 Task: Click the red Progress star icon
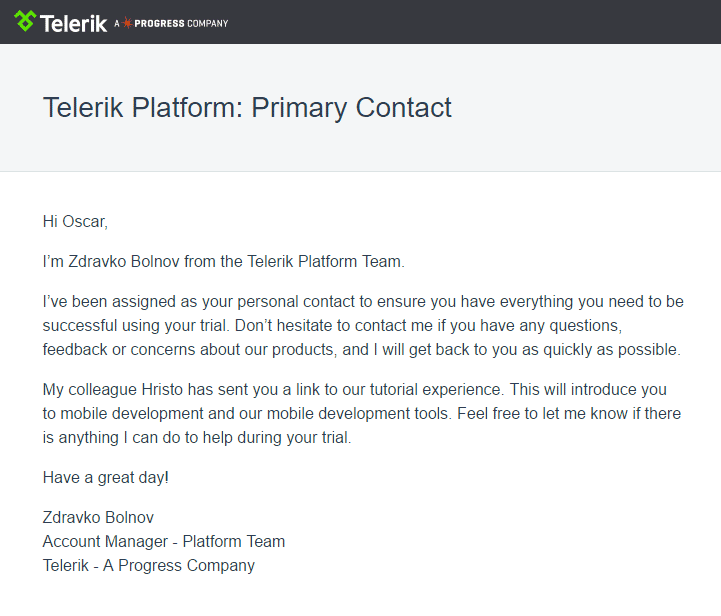[x=127, y=23]
